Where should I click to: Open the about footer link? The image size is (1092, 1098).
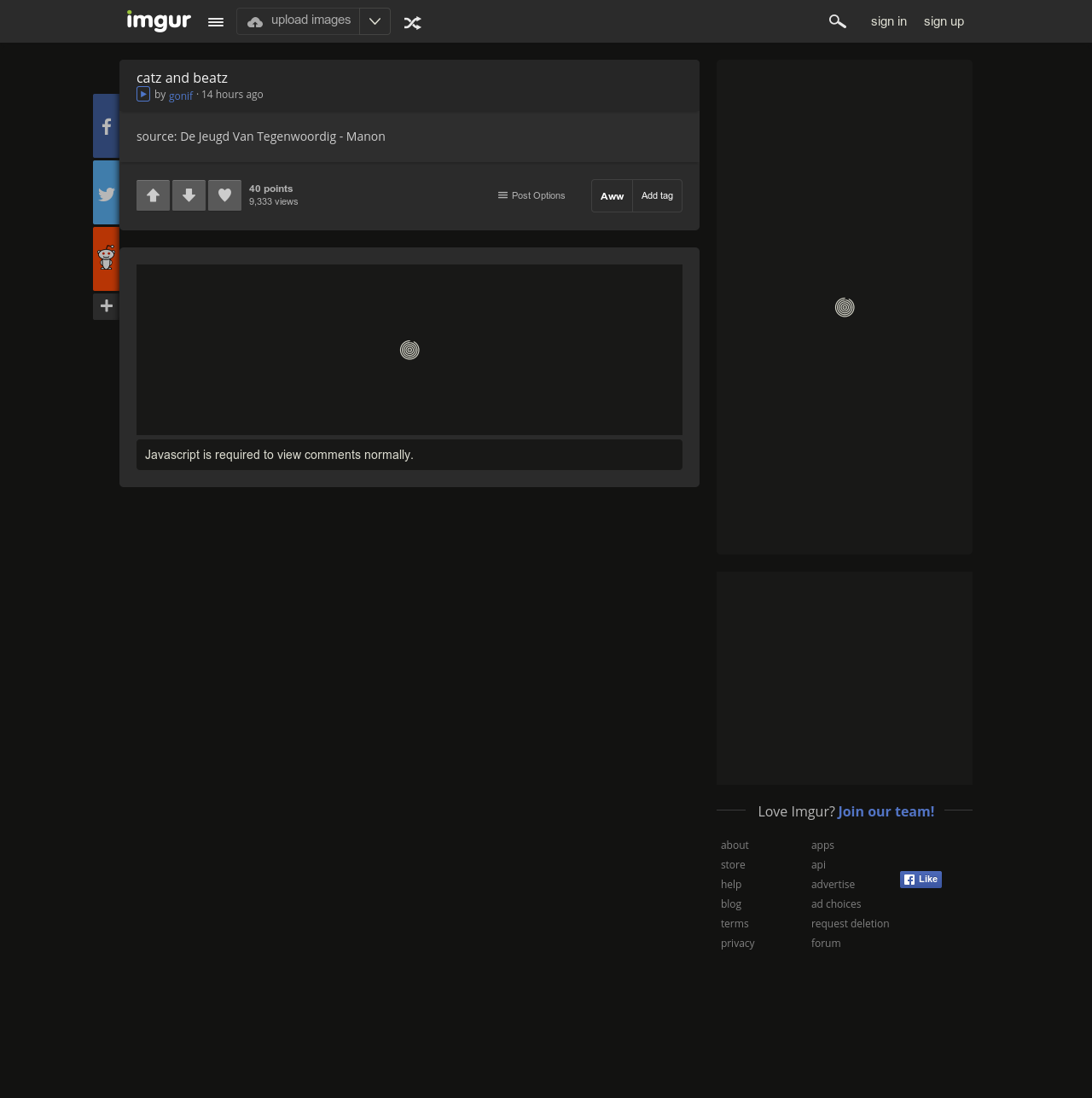(x=735, y=845)
